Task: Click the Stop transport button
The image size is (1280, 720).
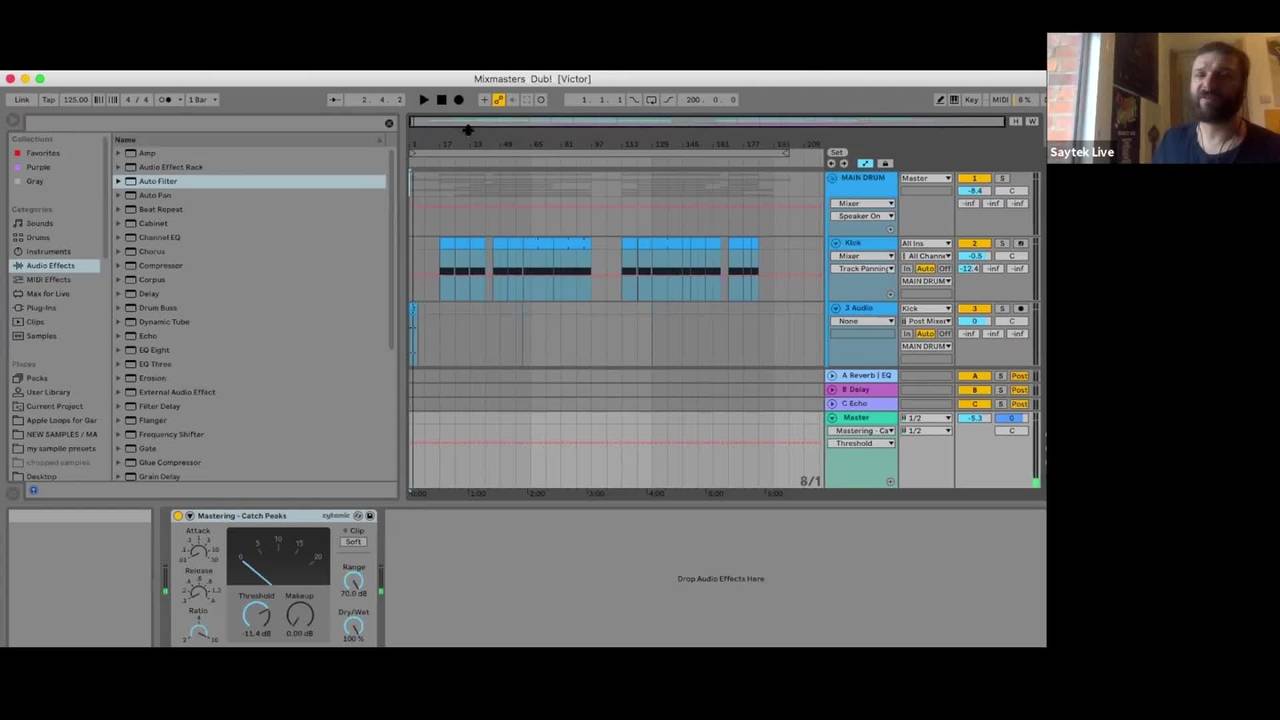Action: click(441, 100)
